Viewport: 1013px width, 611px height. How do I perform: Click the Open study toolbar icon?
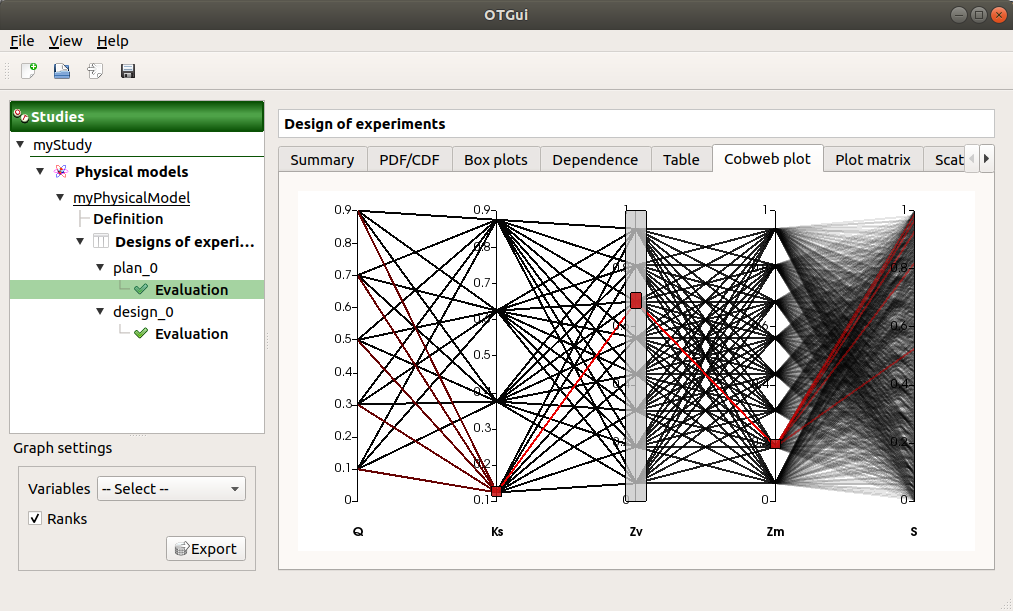(62, 71)
